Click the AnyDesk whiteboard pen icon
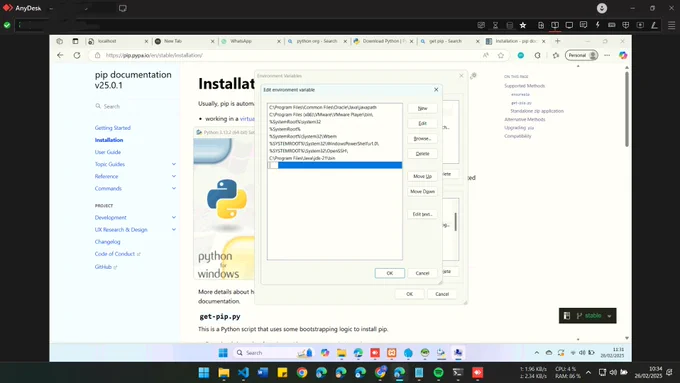This screenshot has width=680, height=383. 654,25
